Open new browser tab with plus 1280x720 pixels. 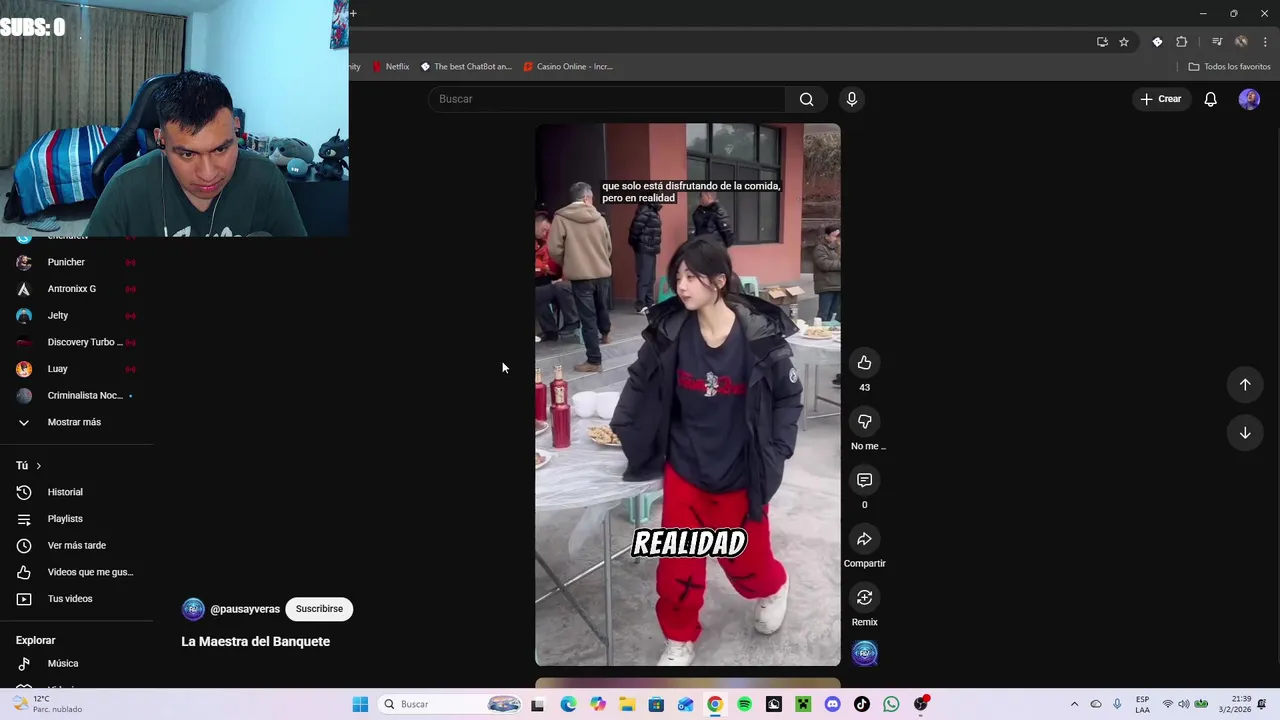353,13
